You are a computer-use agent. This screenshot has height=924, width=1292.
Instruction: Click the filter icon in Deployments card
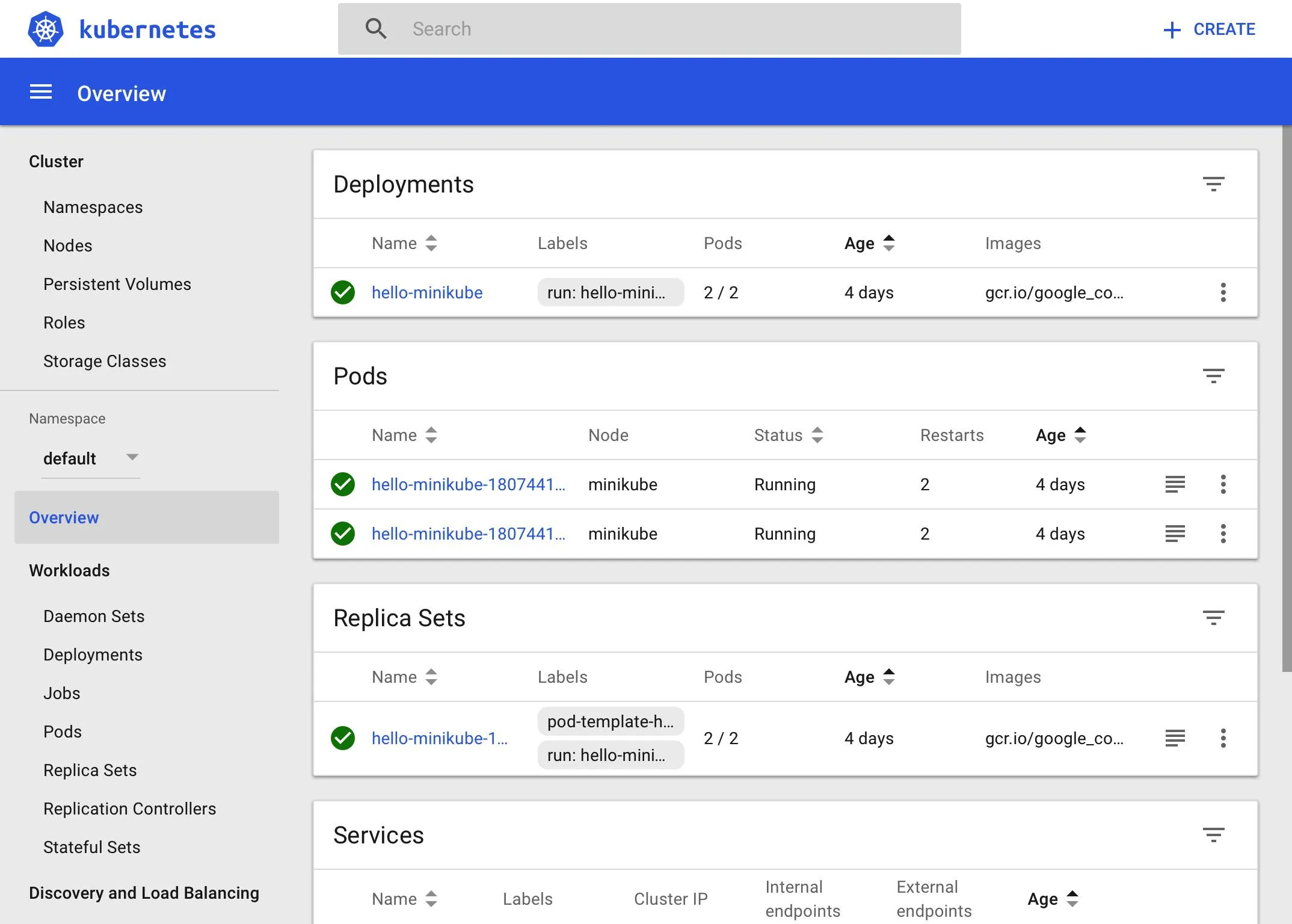[x=1213, y=184]
